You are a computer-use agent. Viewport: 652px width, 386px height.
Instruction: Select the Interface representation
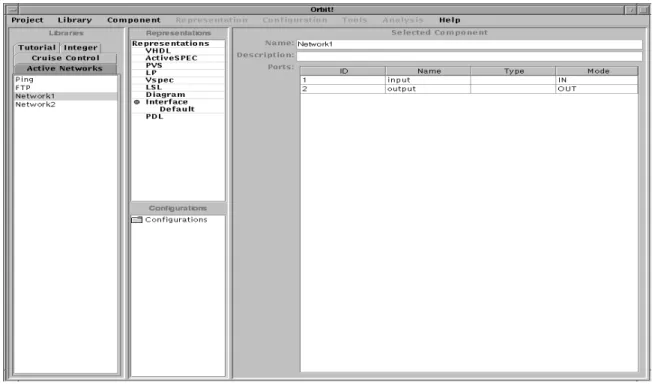(166, 101)
